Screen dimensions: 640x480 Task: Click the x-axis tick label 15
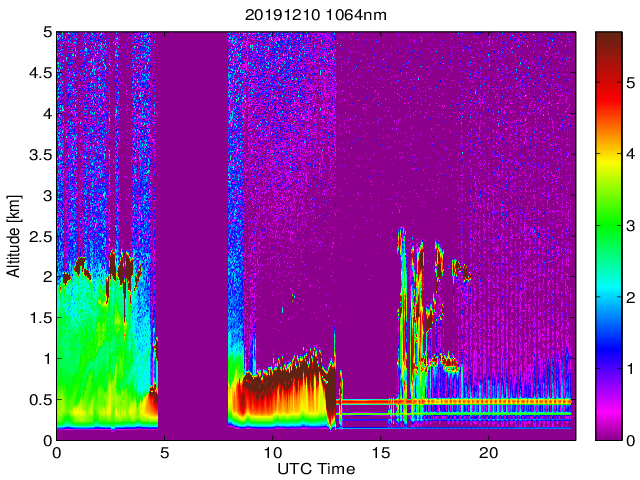point(380,453)
